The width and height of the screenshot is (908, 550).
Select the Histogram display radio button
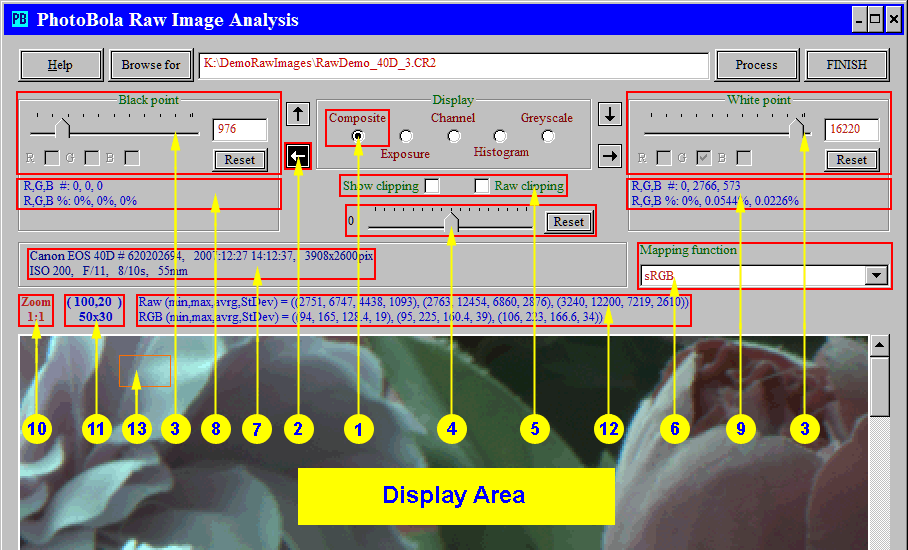500,135
